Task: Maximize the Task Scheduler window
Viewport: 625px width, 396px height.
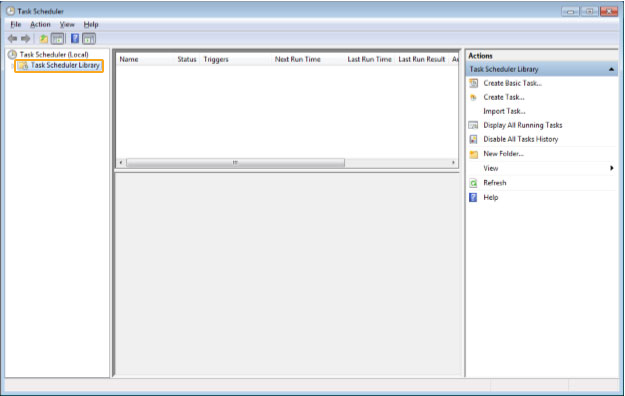Action: coord(589,12)
